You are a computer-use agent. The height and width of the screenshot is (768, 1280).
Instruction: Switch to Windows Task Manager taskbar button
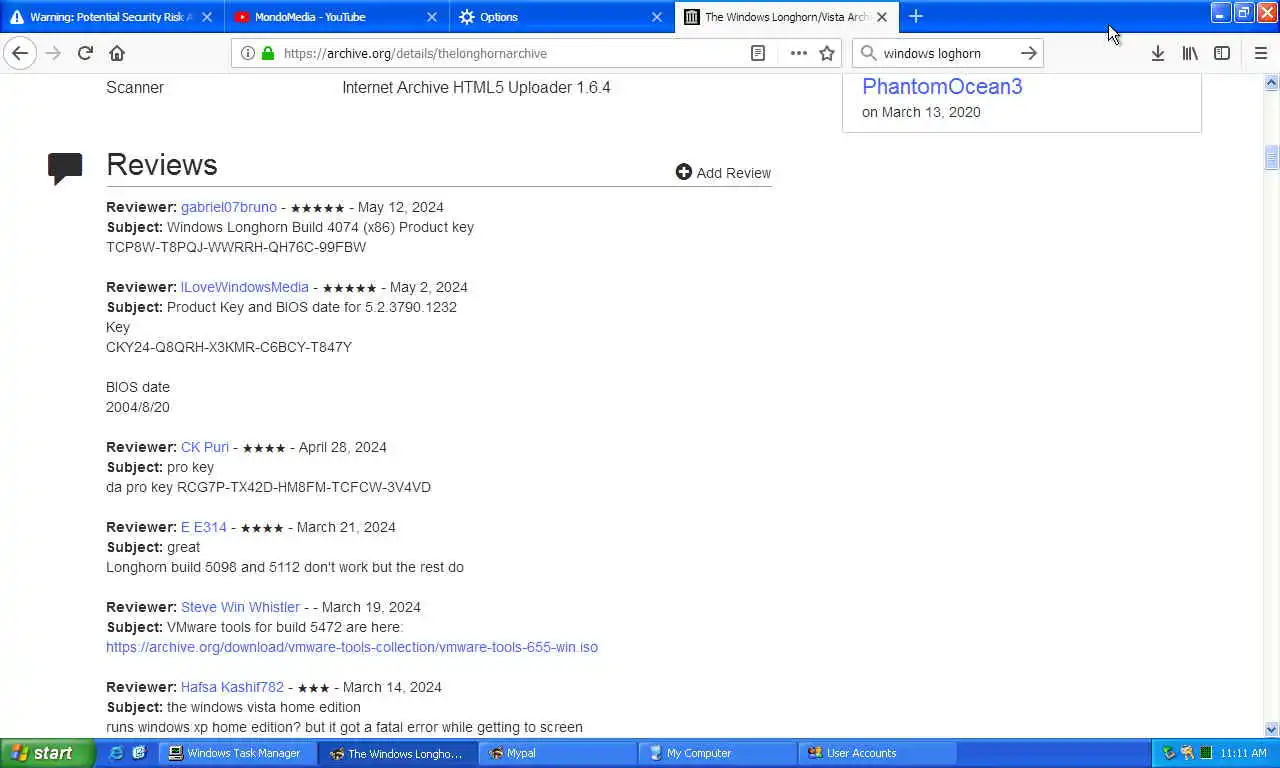tap(237, 753)
